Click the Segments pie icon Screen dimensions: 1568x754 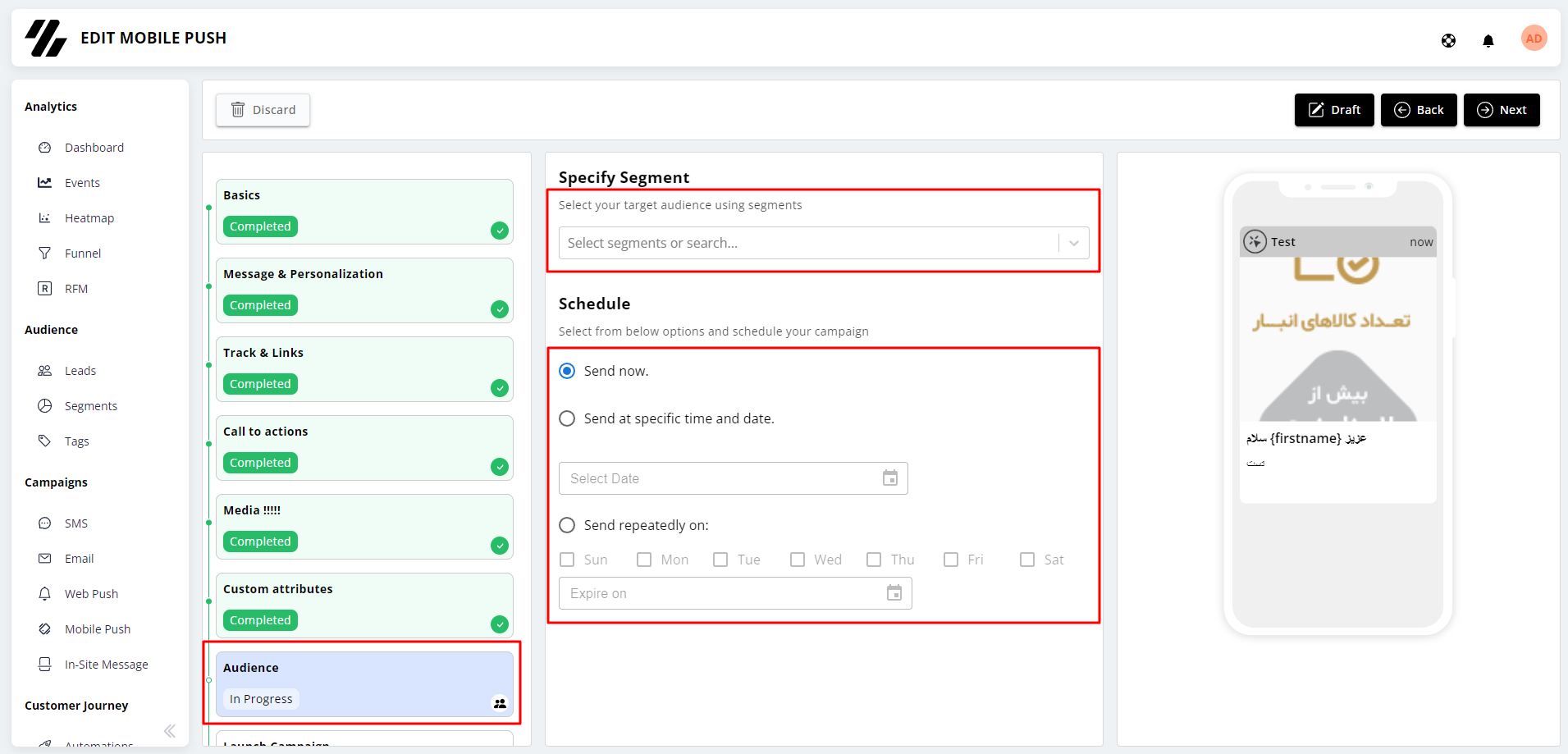pos(45,406)
